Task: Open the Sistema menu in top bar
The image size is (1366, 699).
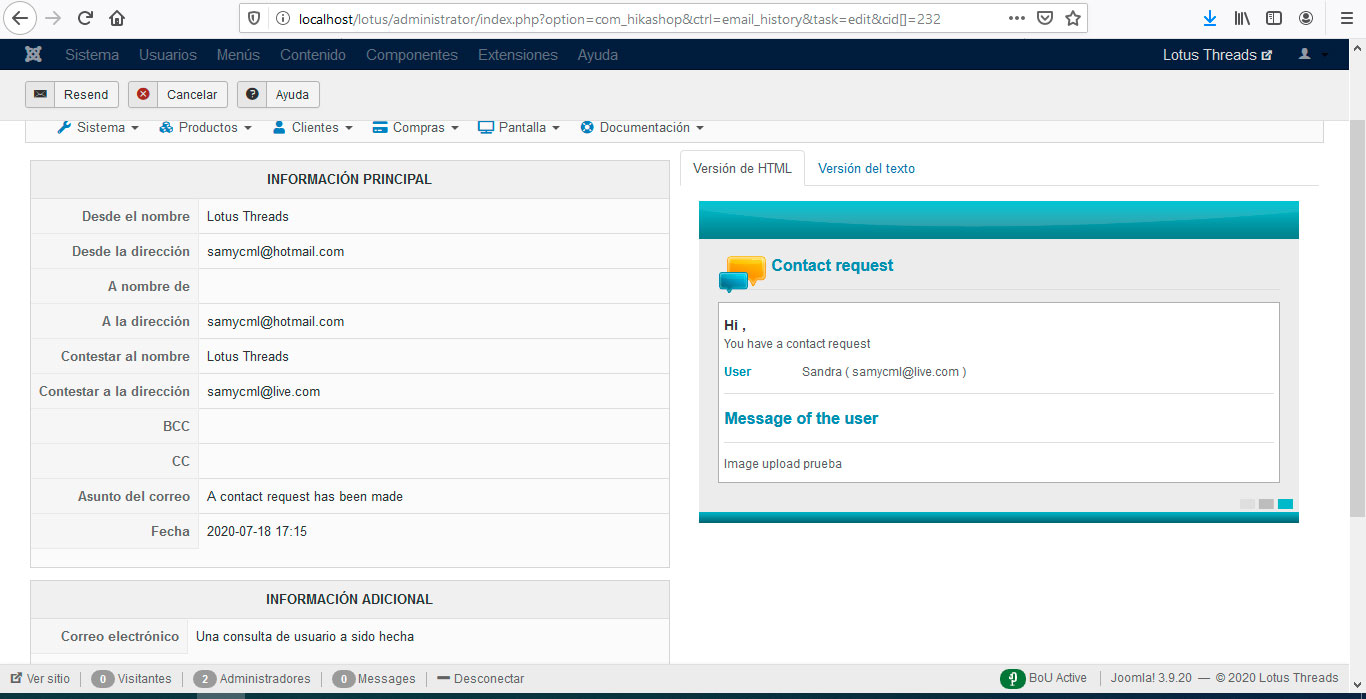Action: coord(92,55)
